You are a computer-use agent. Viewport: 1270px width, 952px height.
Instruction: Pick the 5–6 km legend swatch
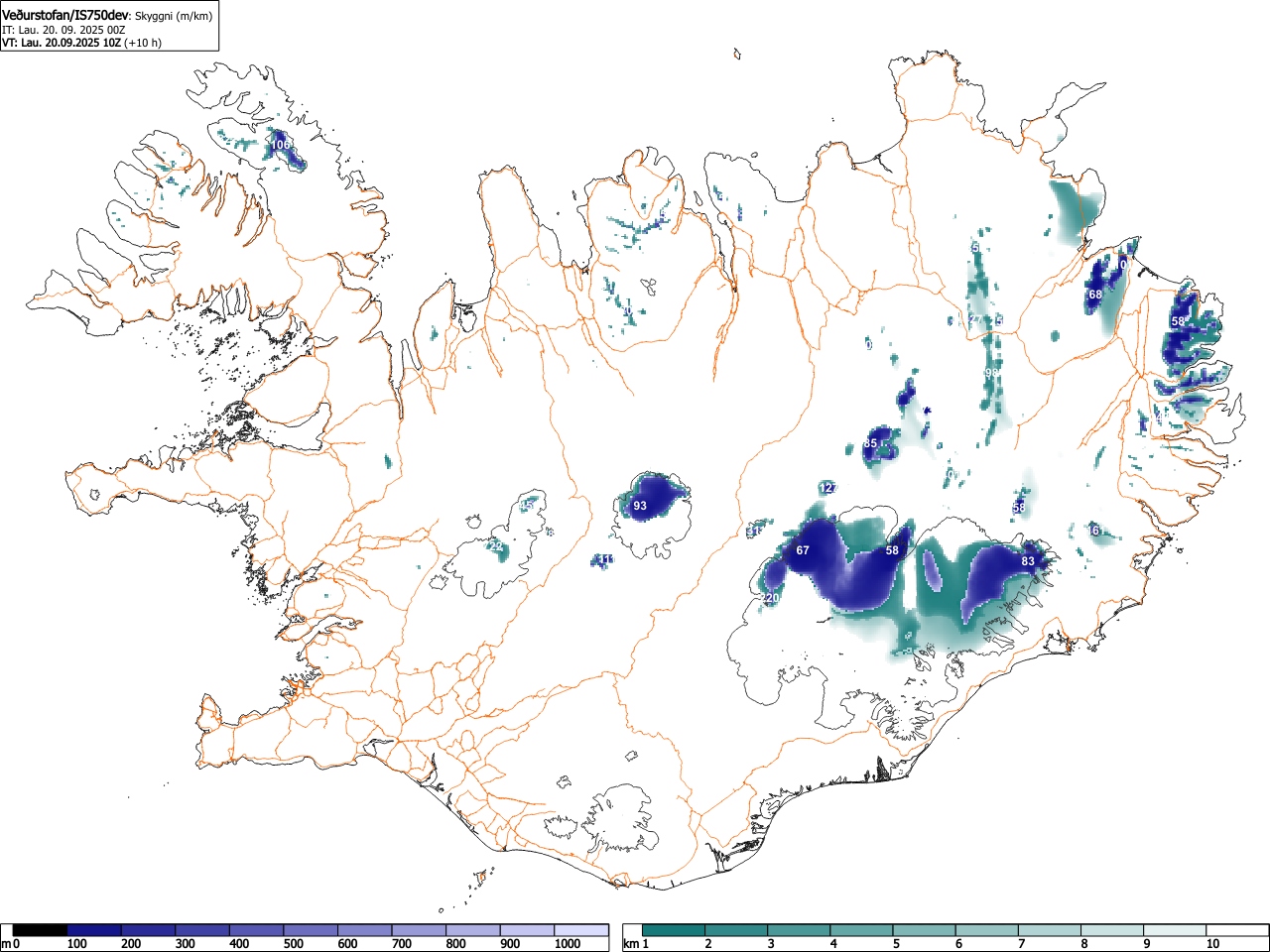(x=925, y=930)
